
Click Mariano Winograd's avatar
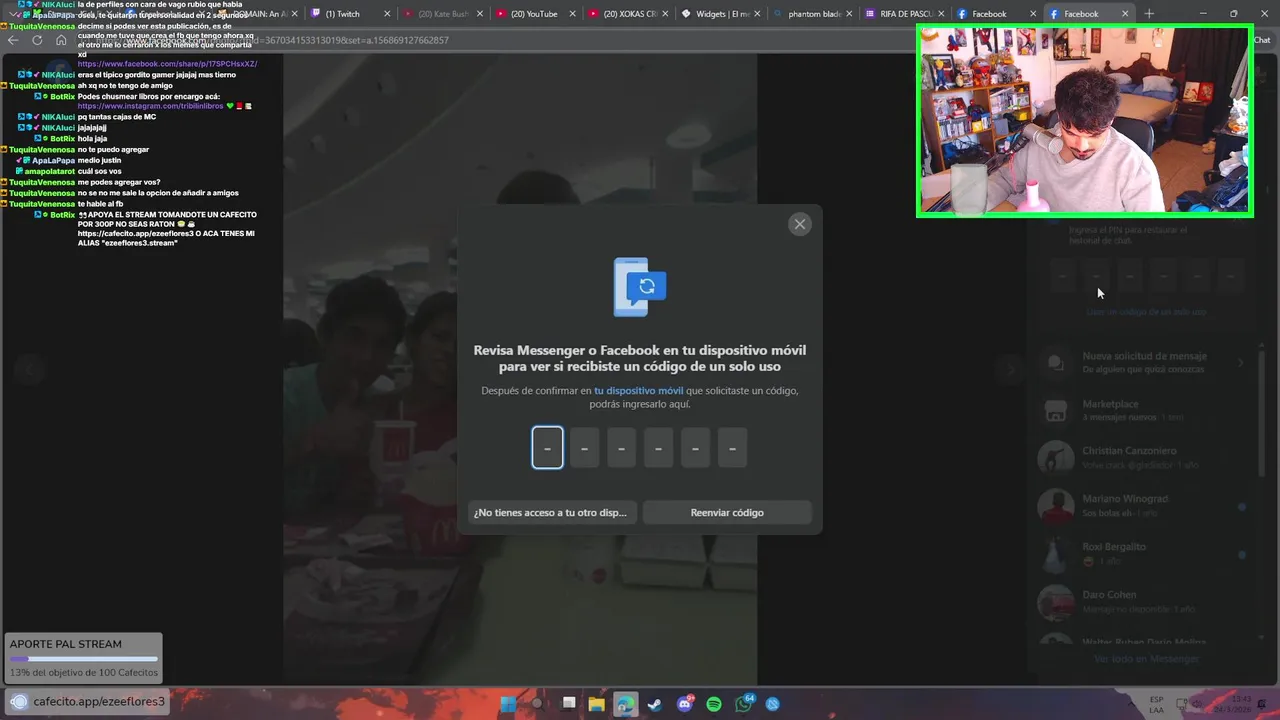coord(1055,505)
